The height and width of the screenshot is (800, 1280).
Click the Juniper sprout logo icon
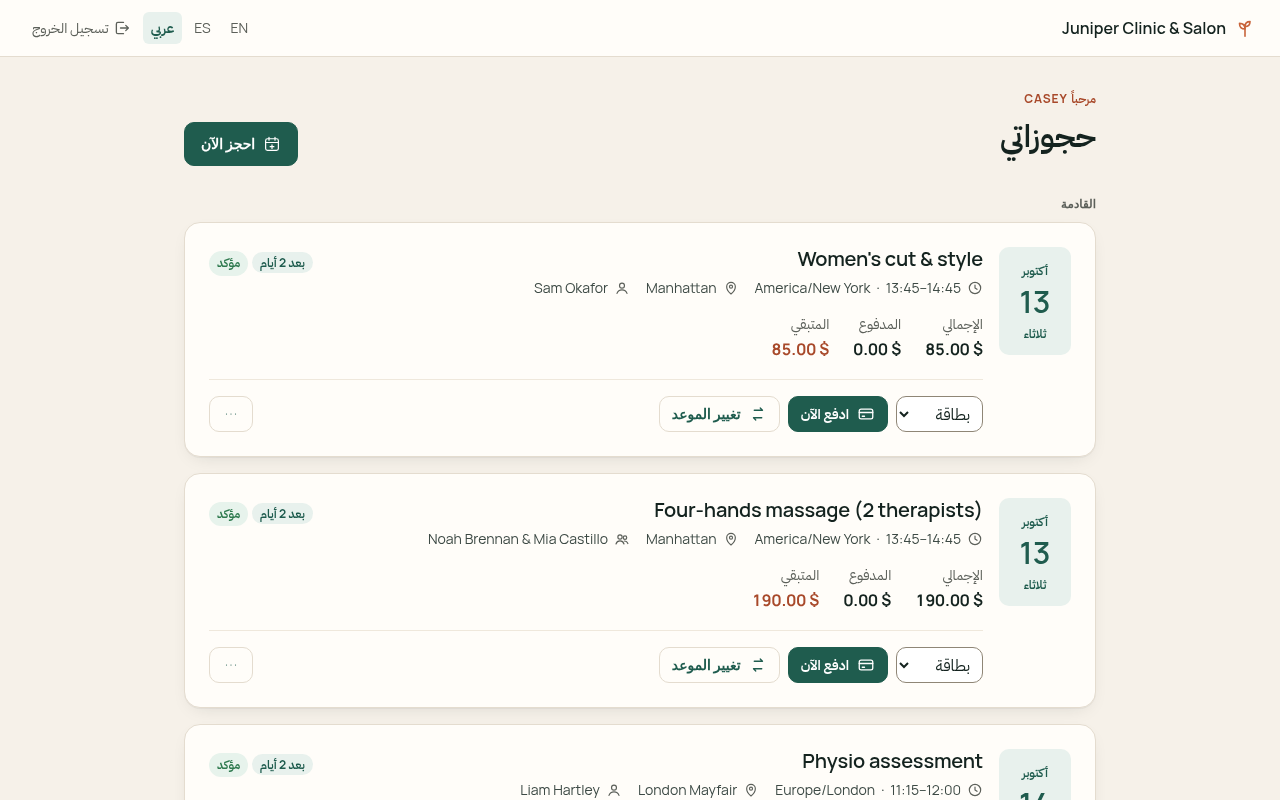tap(1244, 28)
